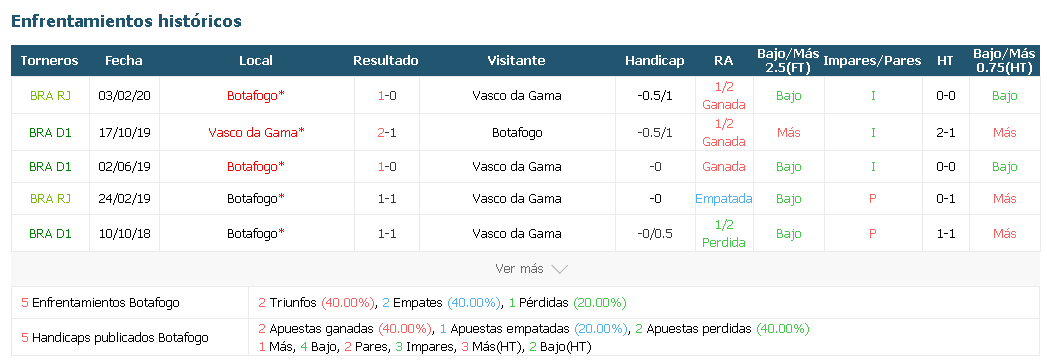The width and height of the screenshot is (1047, 360).
Task: Select visitor Botafogo in 17/10/19 row
Action: (517, 133)
